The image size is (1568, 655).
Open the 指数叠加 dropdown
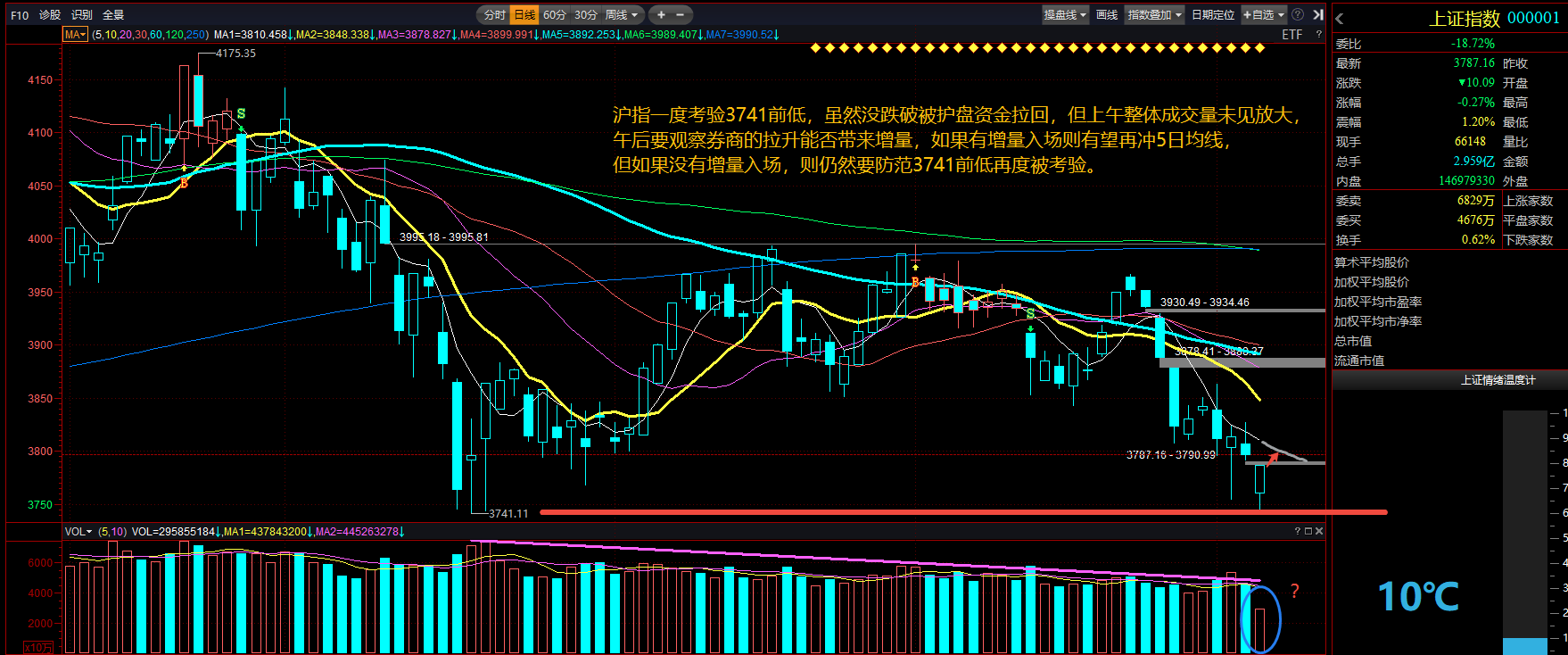1154,15
